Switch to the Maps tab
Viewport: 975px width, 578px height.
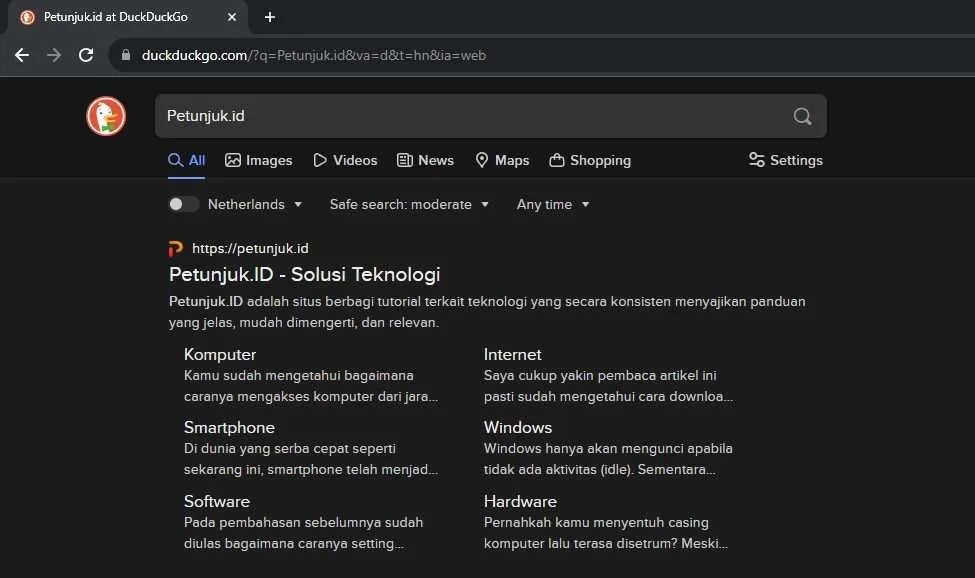pos(502,160)
